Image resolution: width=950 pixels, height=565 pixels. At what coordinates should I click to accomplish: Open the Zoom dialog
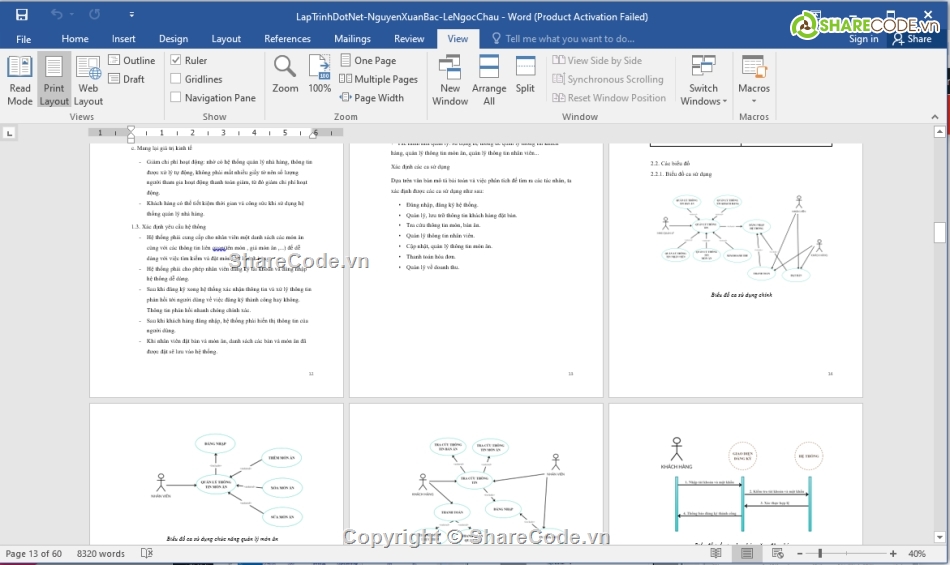(x=285, y=74)
